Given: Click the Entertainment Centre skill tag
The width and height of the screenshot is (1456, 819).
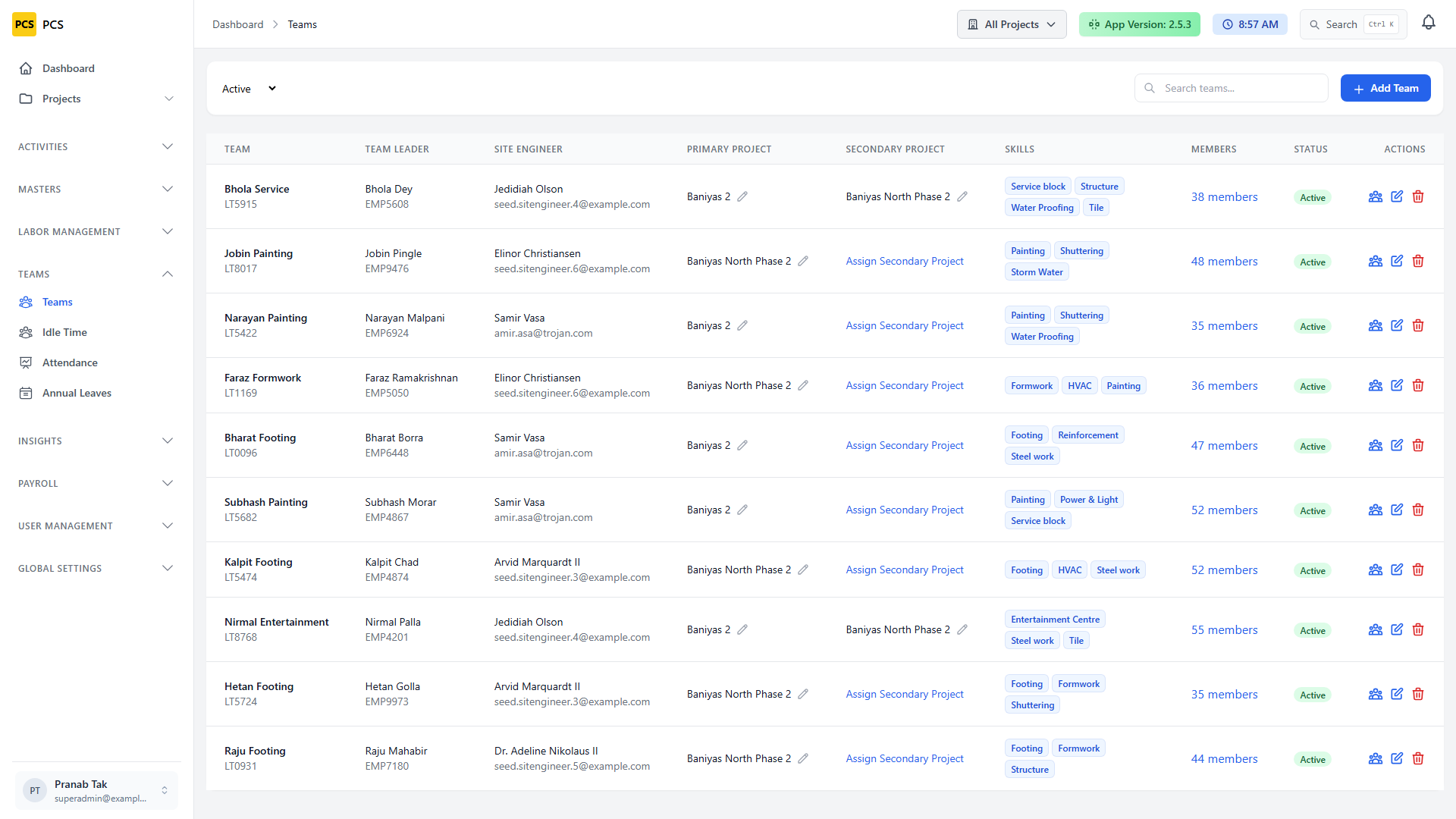Looking at the screenshot, I should 1055,620.
